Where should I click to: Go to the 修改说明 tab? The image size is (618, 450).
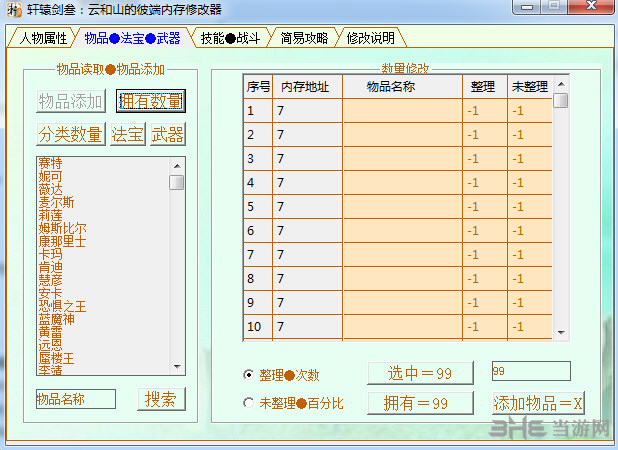(370, 38)
